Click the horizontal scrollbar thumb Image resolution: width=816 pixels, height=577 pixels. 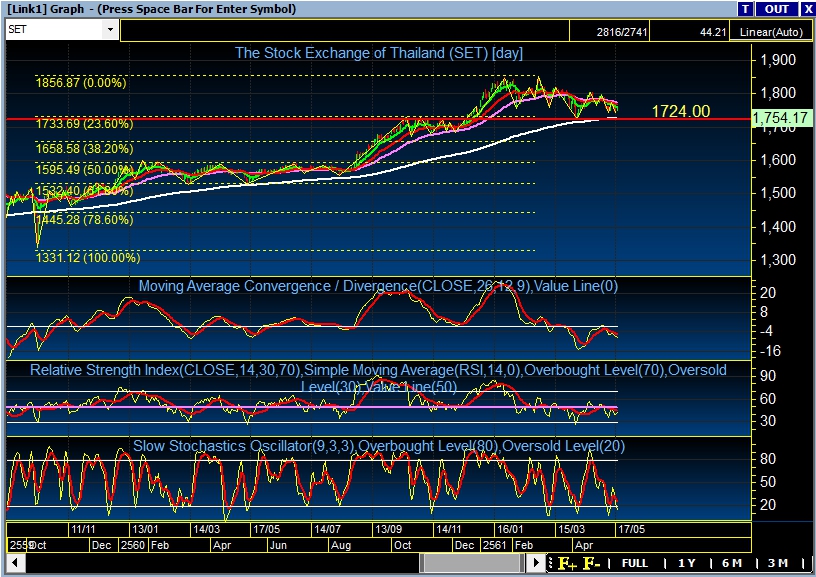click(x=471, y=563)
